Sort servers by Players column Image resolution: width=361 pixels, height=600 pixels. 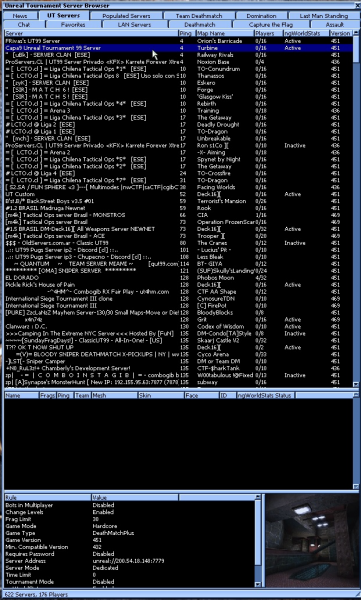268,34
